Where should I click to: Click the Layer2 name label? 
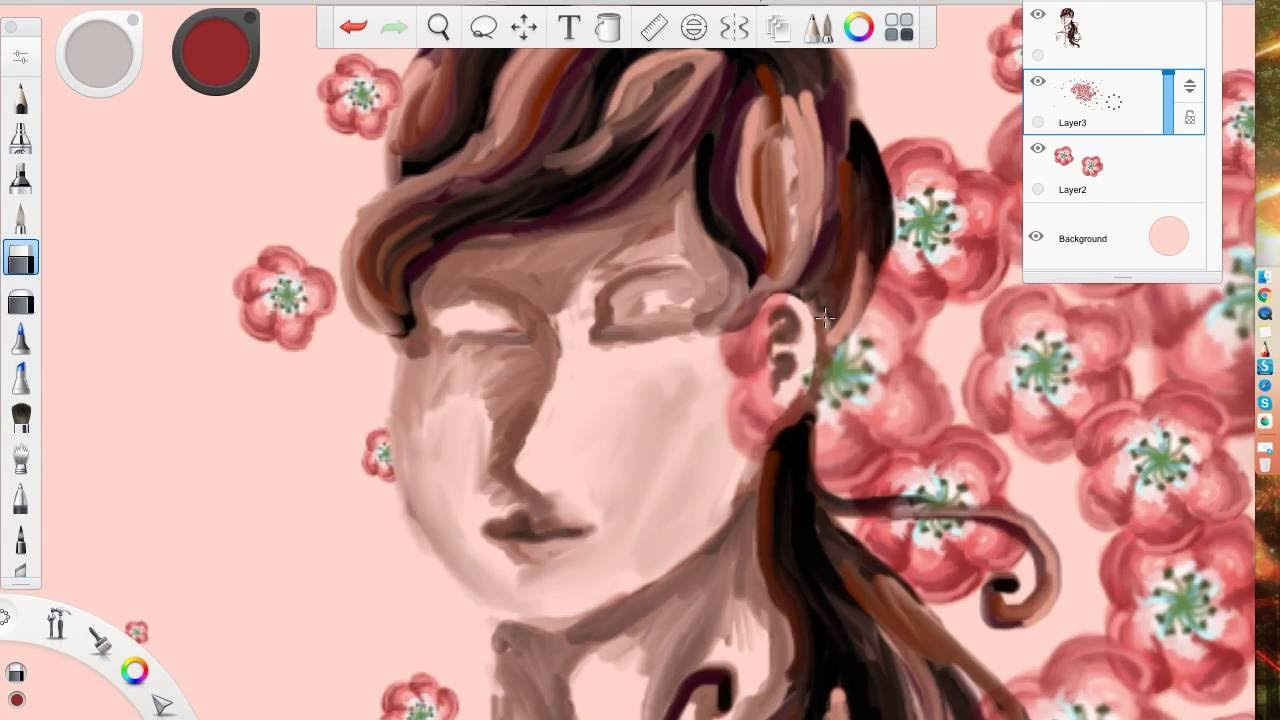click(x=1072, y=190)
